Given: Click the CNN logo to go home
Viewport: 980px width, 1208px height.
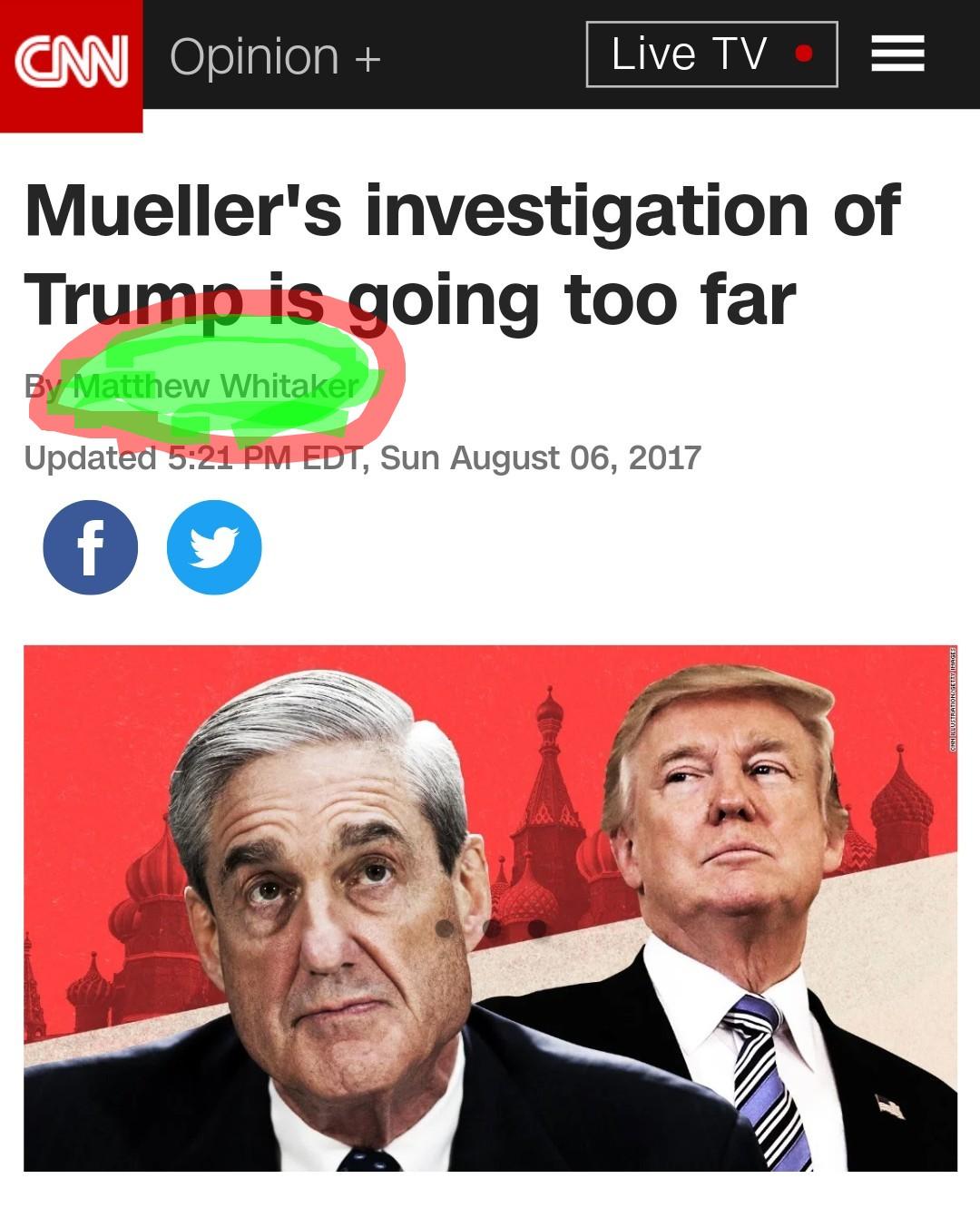Looking at the screenshot, I should (71, 65).
